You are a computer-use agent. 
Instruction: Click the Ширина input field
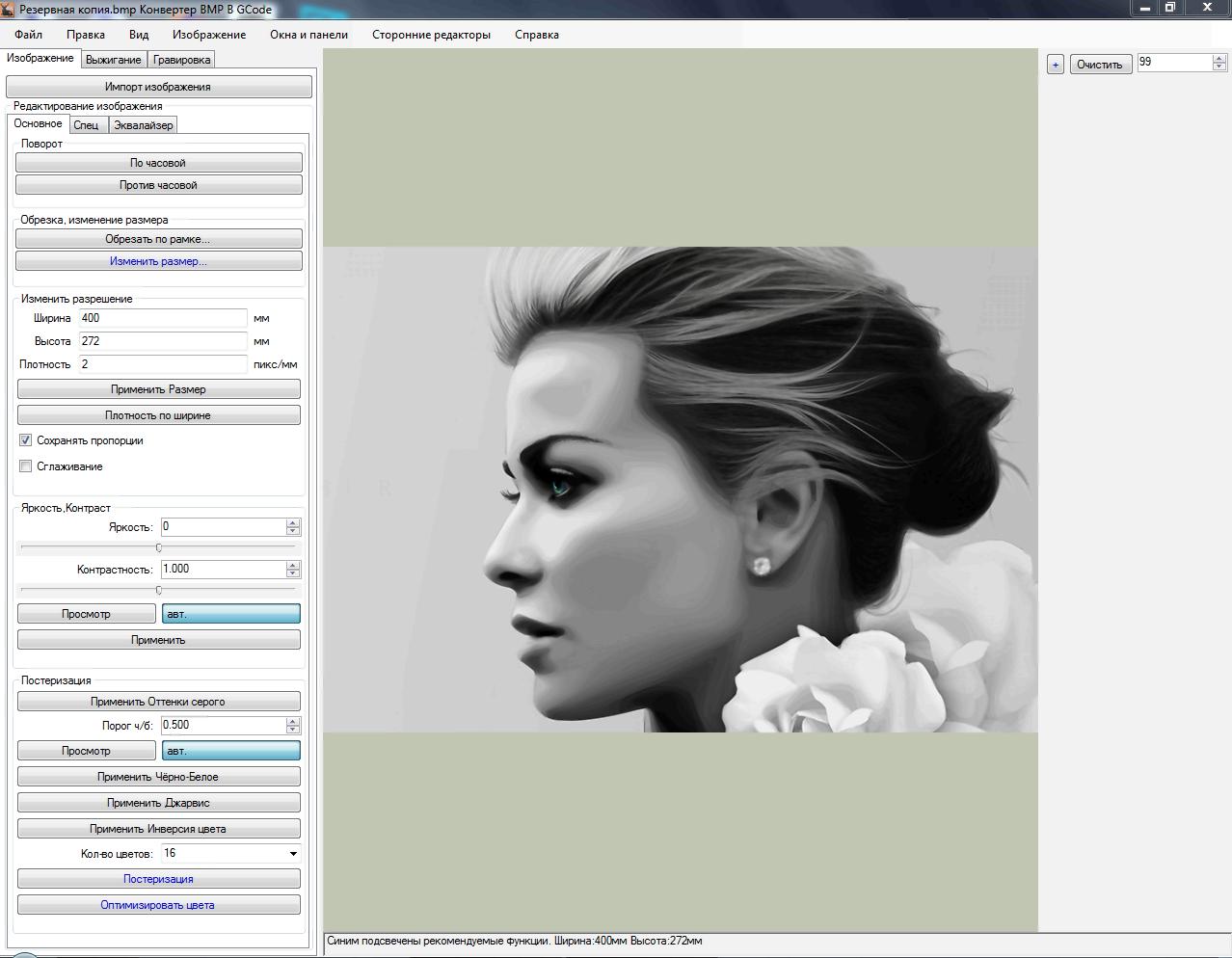pos(162,318)
